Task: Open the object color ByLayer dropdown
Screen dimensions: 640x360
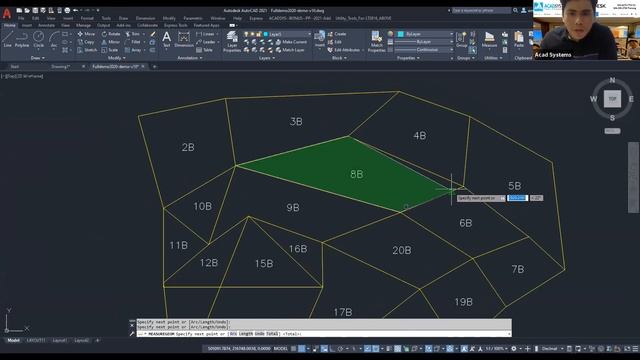Action: click(x=425, y=34)
